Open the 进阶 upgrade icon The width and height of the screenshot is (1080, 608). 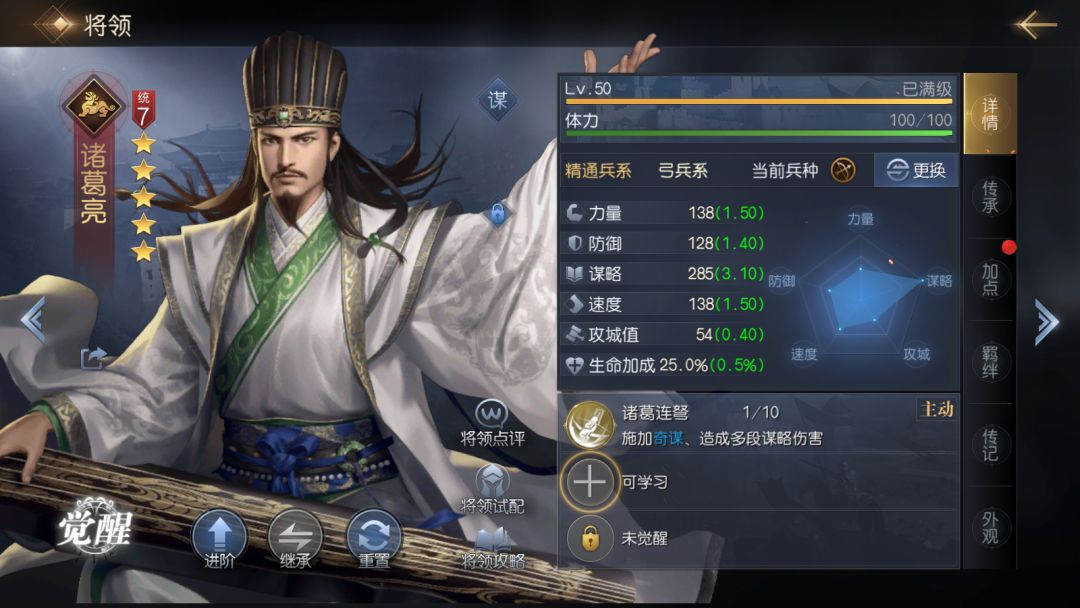click(x=219, y=538)
